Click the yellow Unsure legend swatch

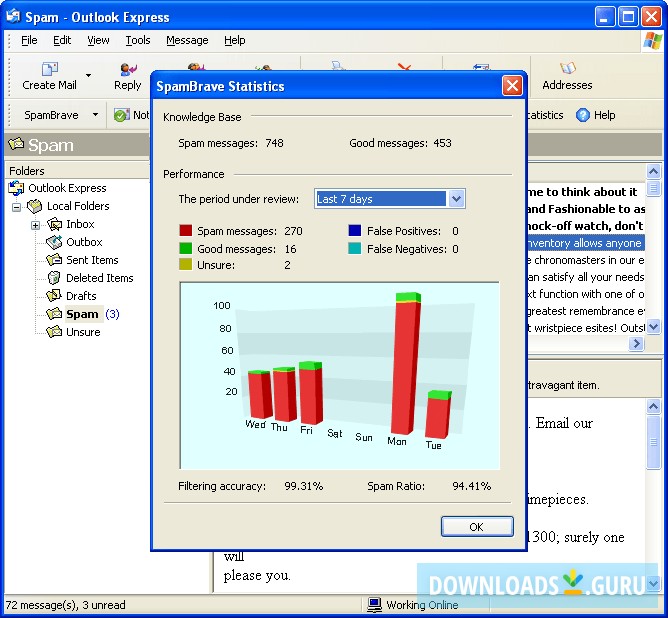point(186,265)
